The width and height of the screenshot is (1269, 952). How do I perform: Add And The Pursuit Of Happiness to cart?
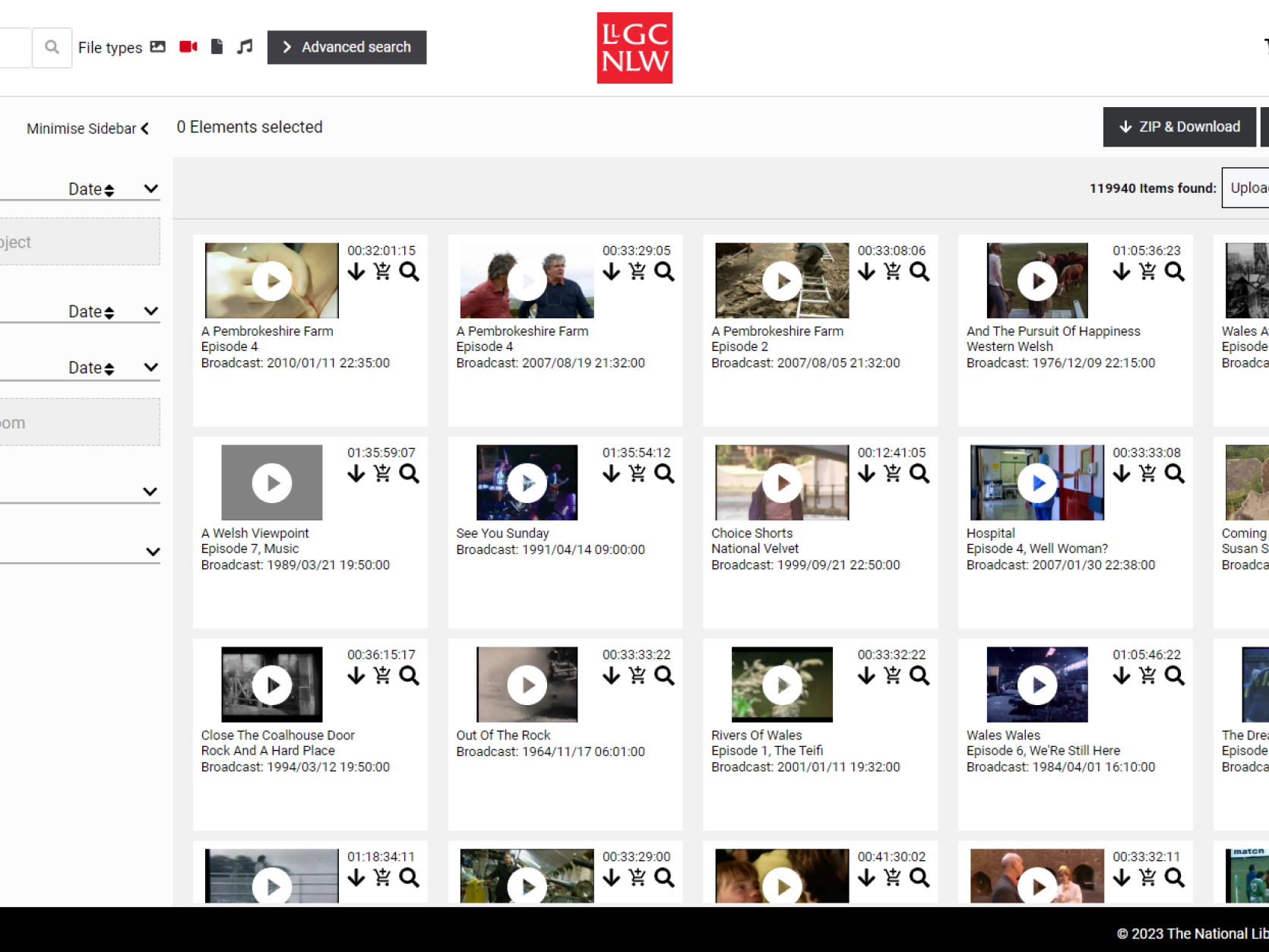tap(1147, 271)
